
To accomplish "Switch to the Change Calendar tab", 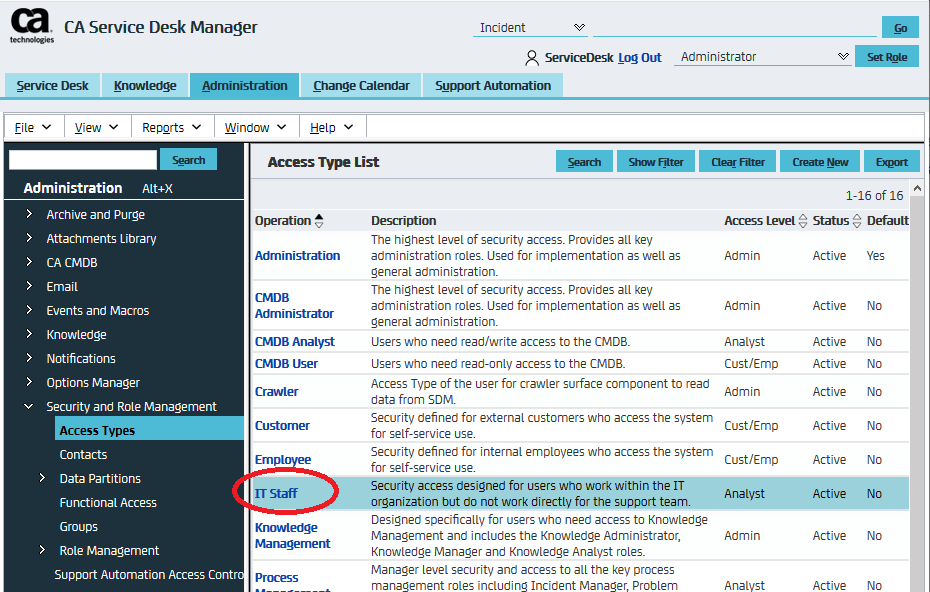I will click(361, 86).
